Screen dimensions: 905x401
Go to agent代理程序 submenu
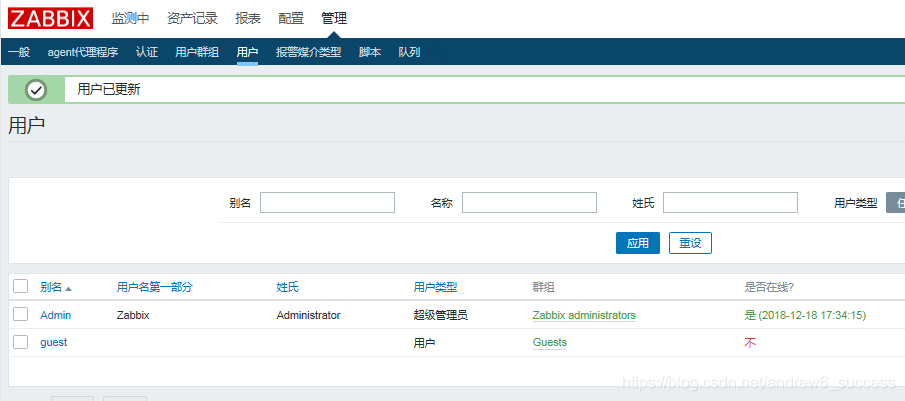[83, 53]
